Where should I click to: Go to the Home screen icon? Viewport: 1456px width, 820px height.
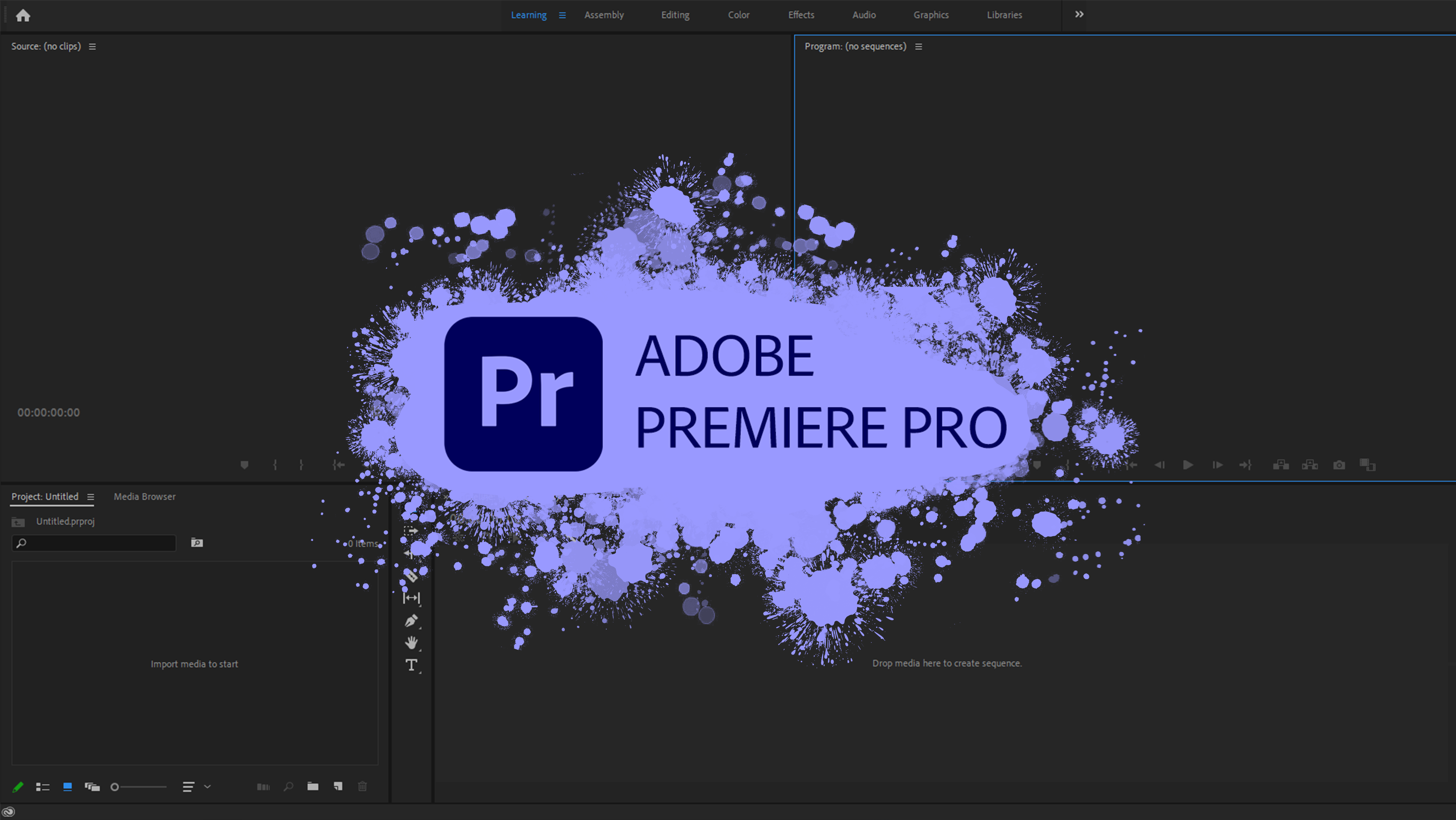coord(23,15)
